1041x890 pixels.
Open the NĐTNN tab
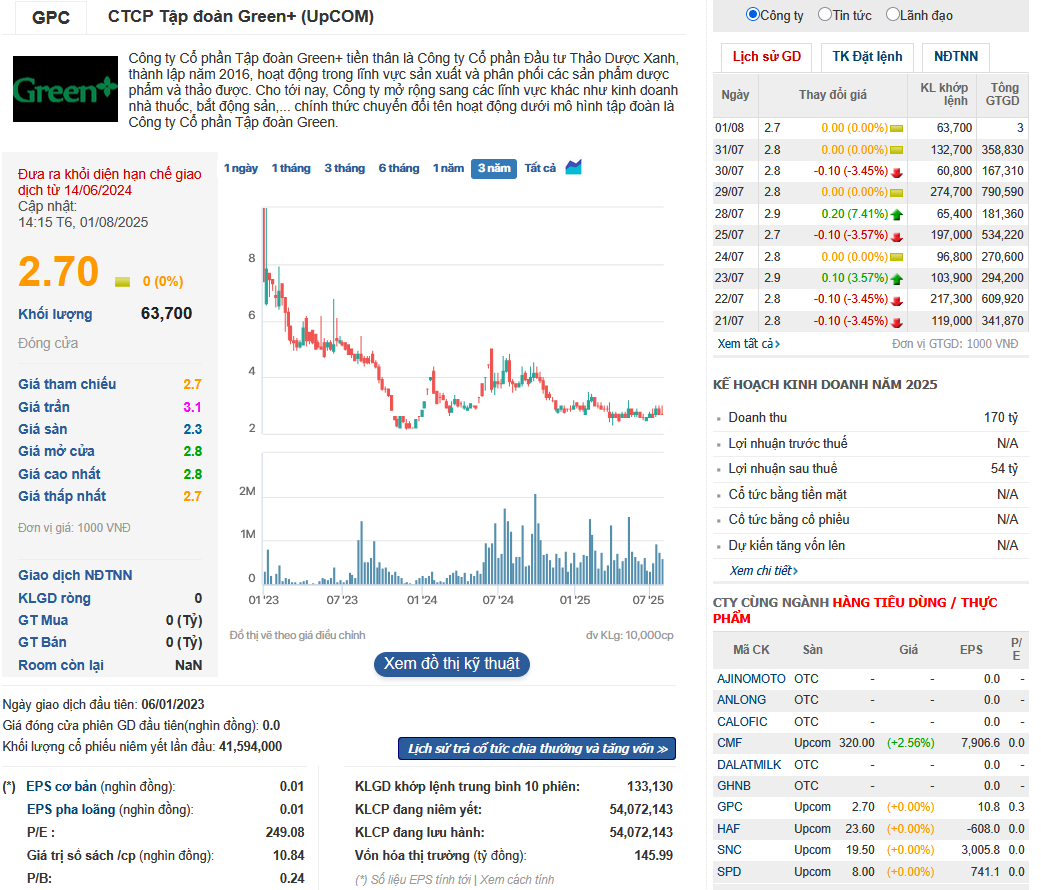(x=956, y=56)
